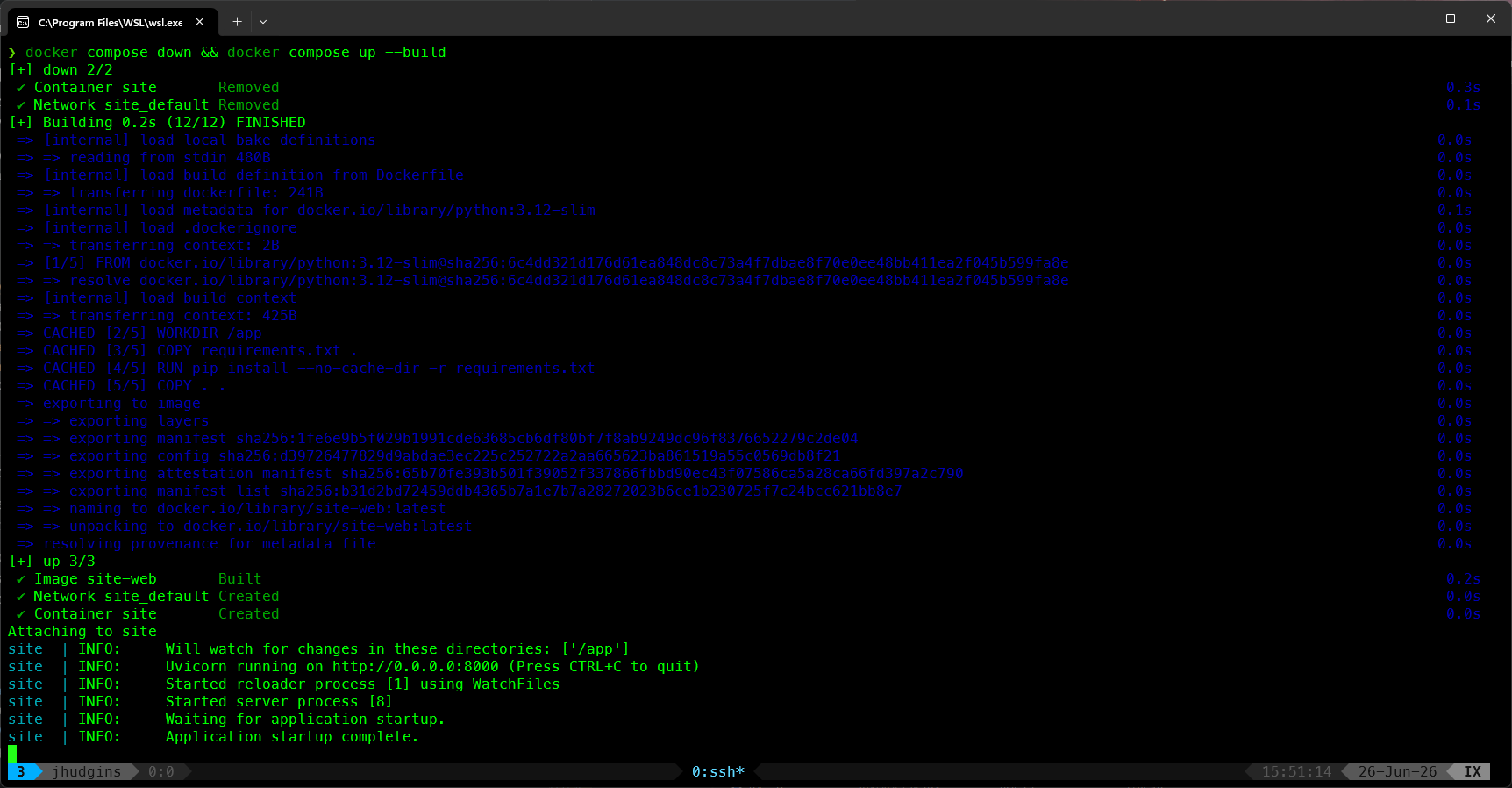The width and height of the screenshot is (1512, 788).
Task: Click the 26-Jun-26 date in status bar
Action: 1398,771
